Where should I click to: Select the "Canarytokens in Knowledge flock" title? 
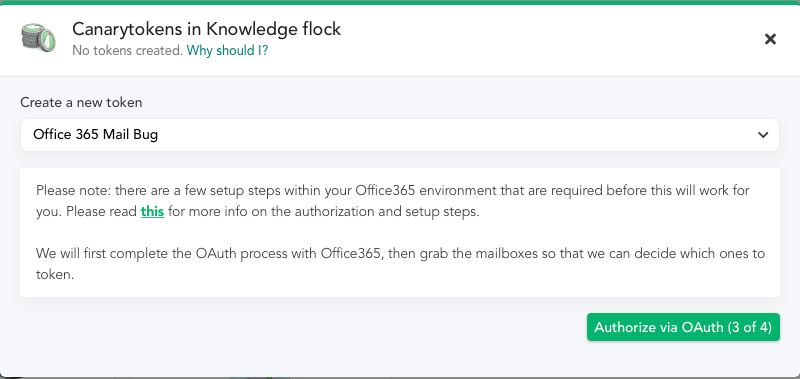pyautogui.click(x=206, y=29)
